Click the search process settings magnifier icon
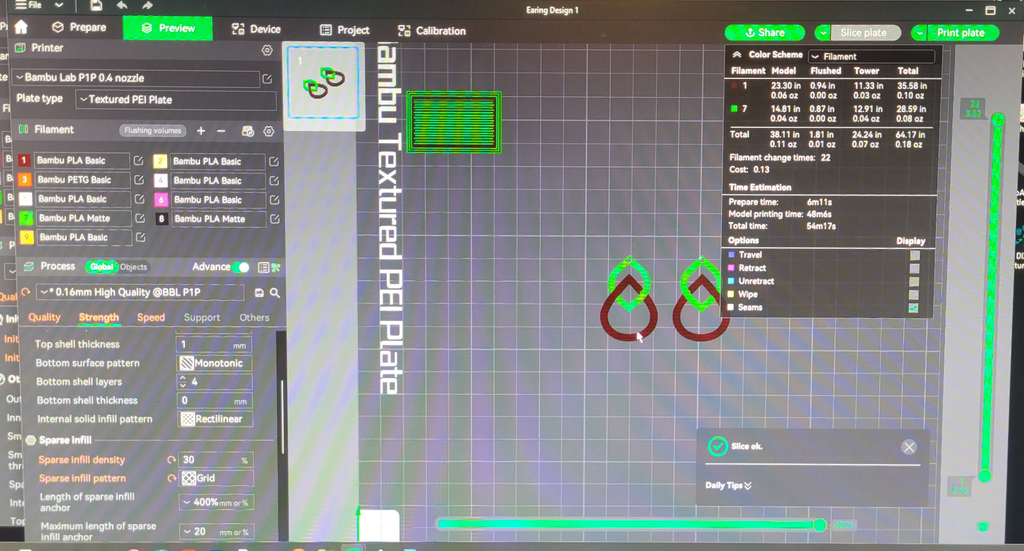The width and height of the screenshot is (1024, 551). point(275,293)
